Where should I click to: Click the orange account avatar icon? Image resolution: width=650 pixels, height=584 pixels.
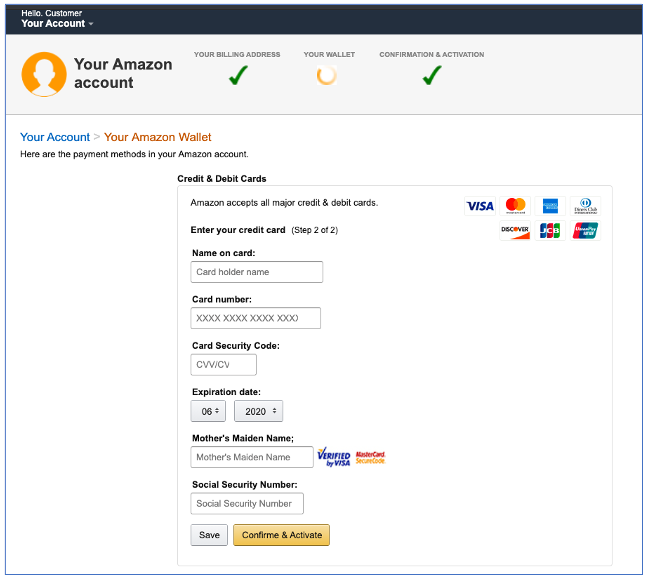pos(44,74)
